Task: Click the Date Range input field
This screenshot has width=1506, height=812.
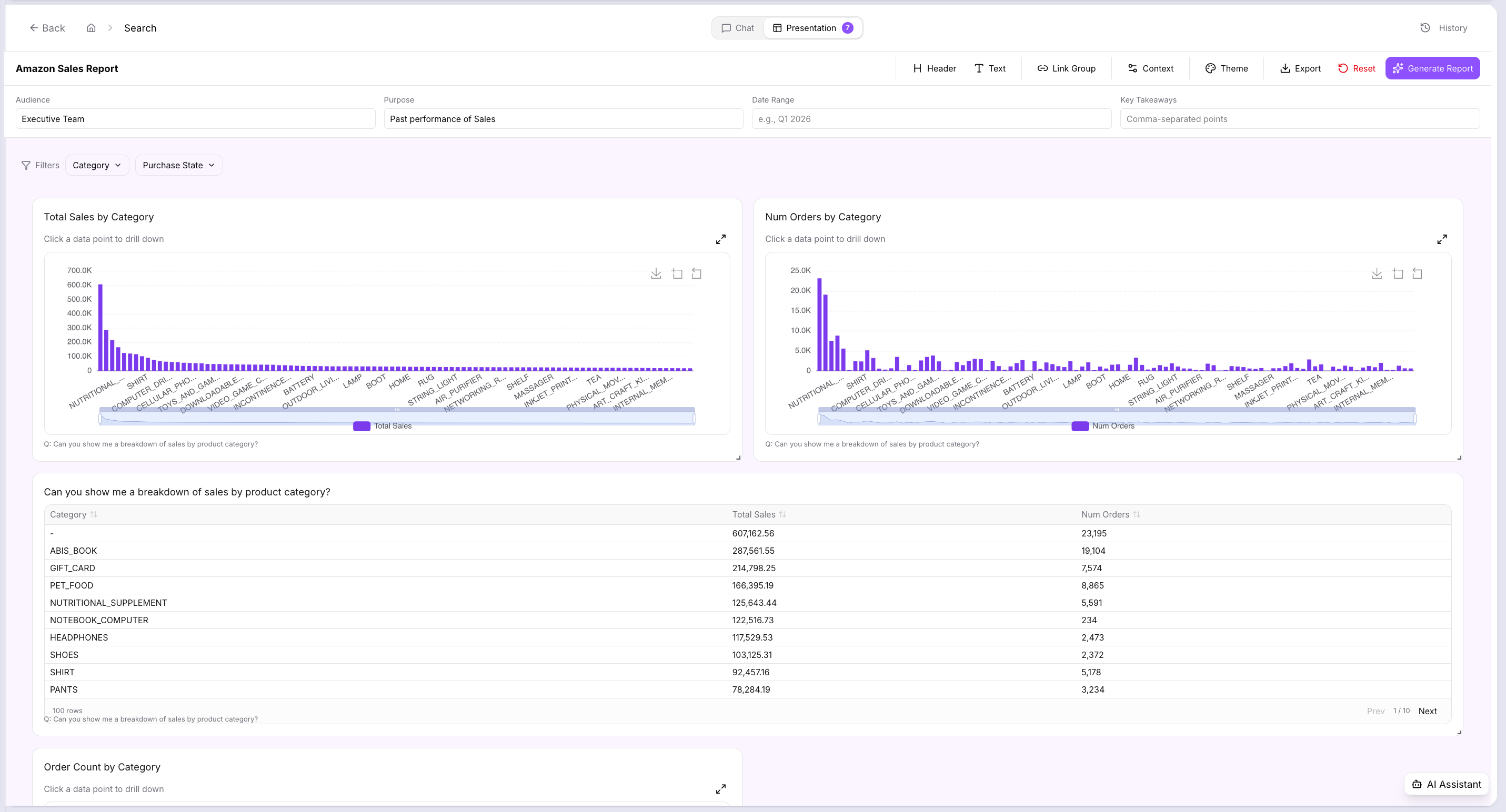Action: click(x=931, y=118)
